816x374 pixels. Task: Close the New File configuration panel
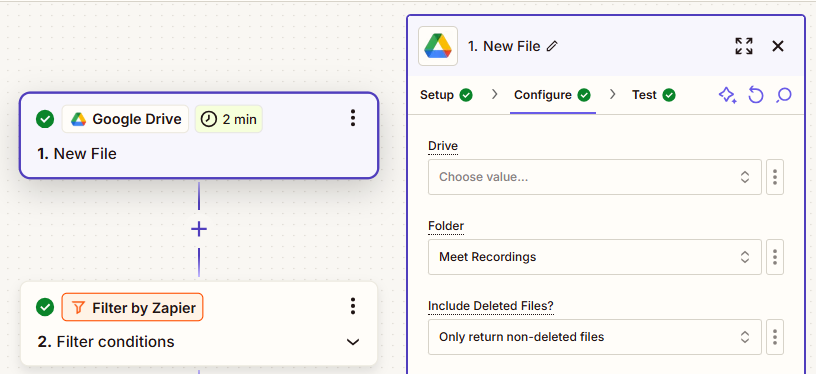click(777, 46)
